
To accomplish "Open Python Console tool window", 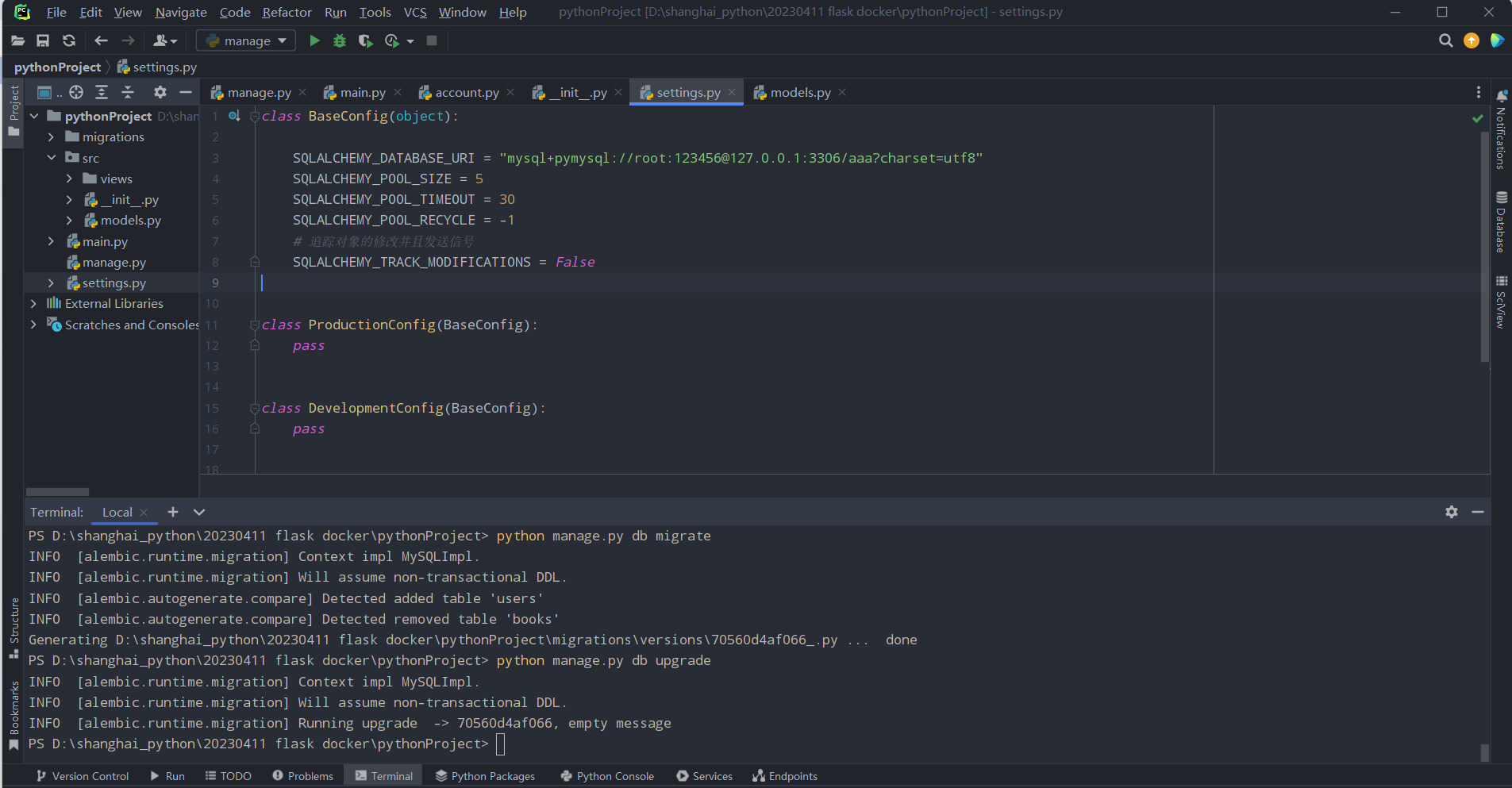I will click(607, 776).
